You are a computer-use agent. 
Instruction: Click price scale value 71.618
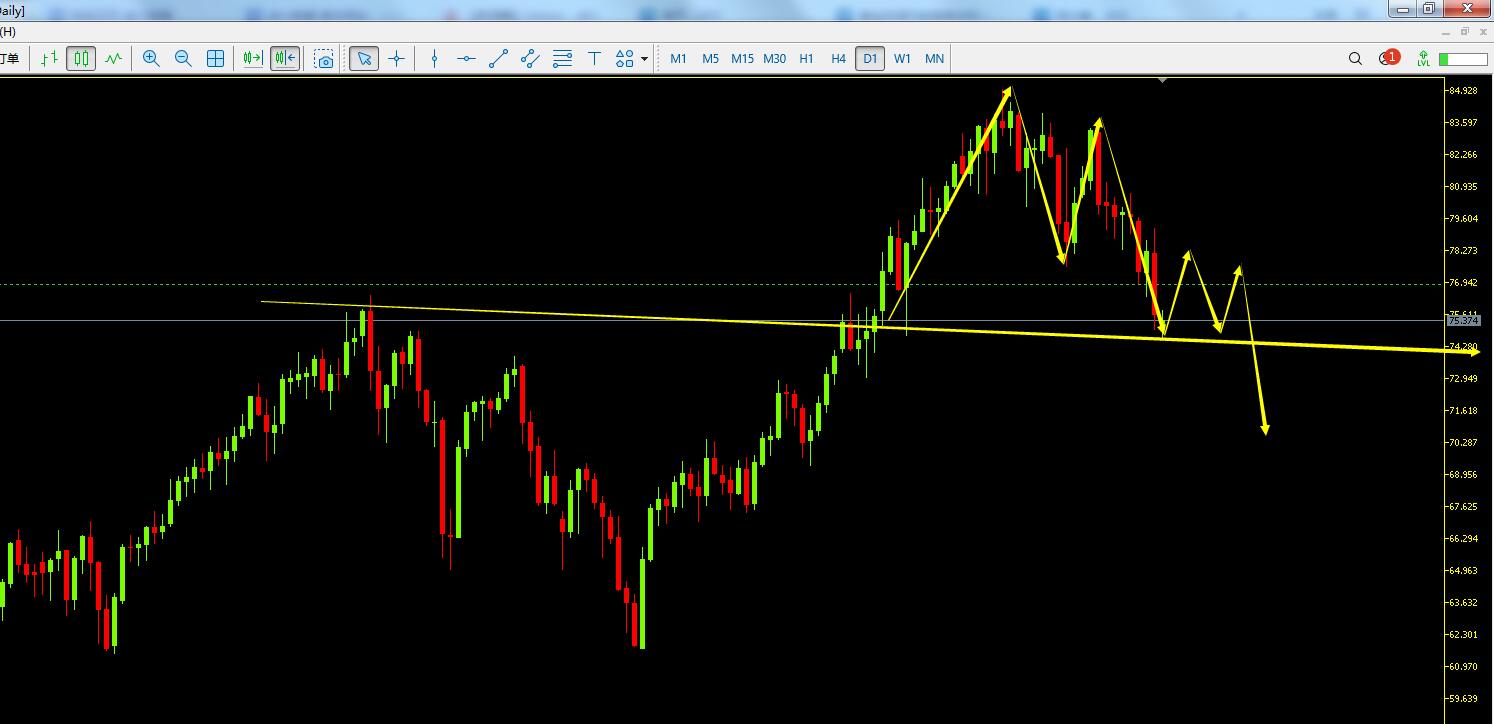click(x=1463, y=411)
